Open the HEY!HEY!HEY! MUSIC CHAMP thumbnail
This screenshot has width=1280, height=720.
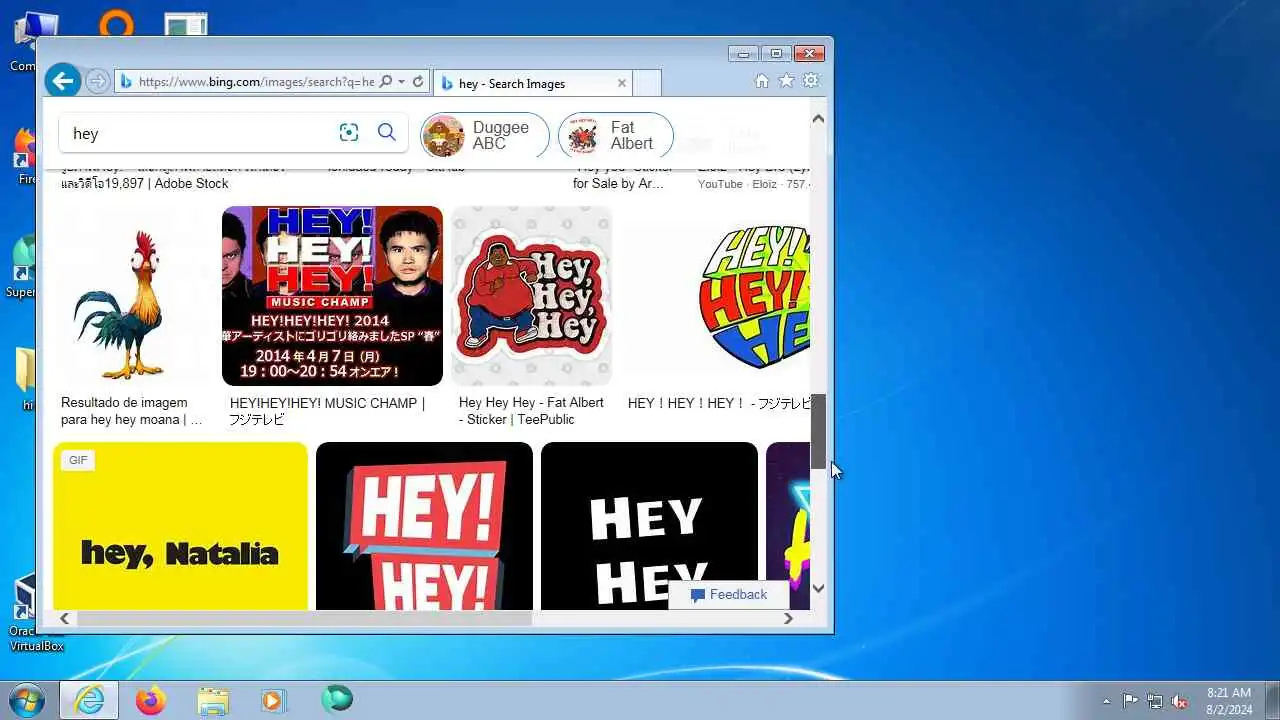pyautogui.click(x=332, y=296)
